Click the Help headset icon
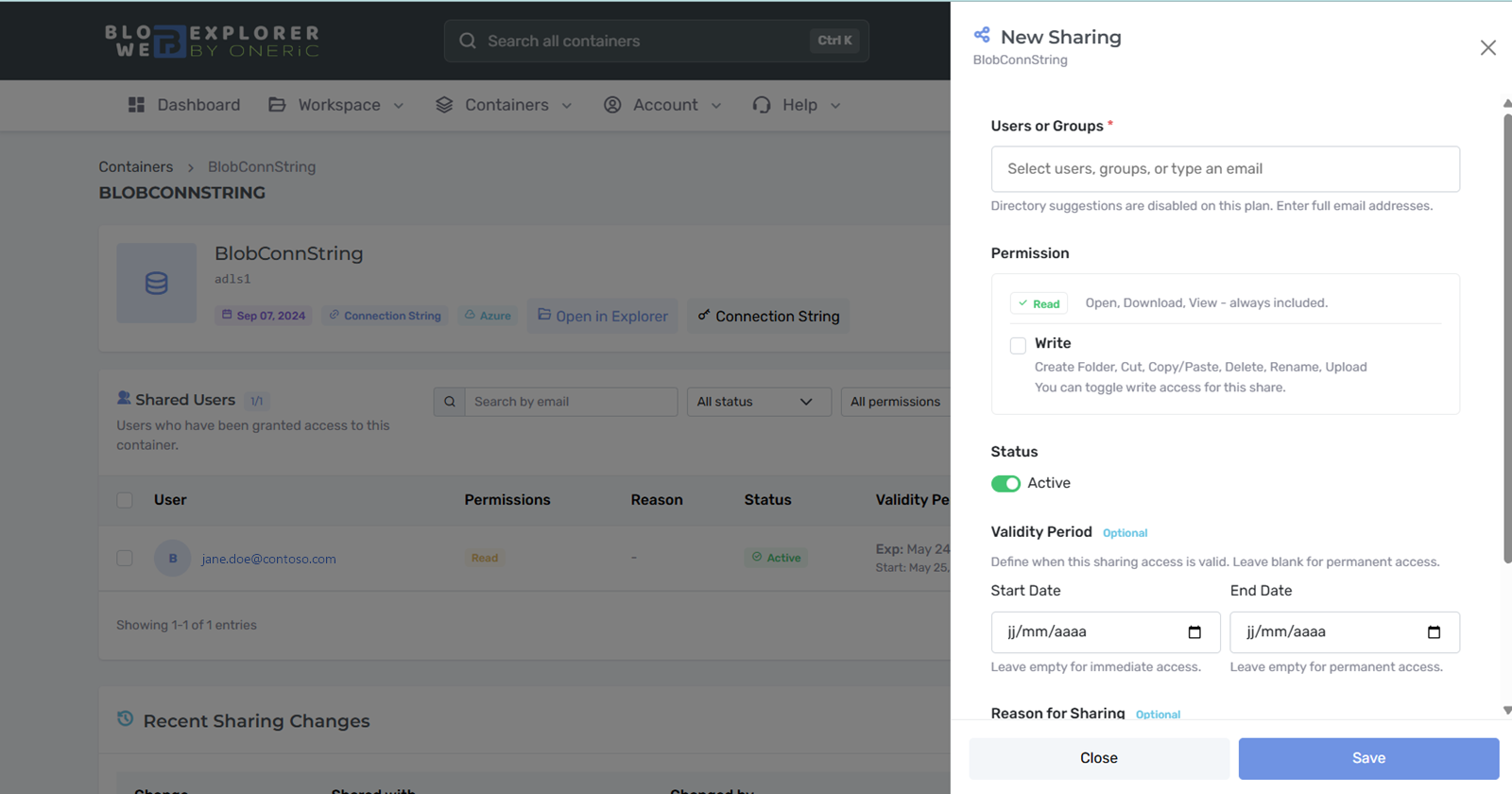1512x794 pixels. tap(762, 105)
